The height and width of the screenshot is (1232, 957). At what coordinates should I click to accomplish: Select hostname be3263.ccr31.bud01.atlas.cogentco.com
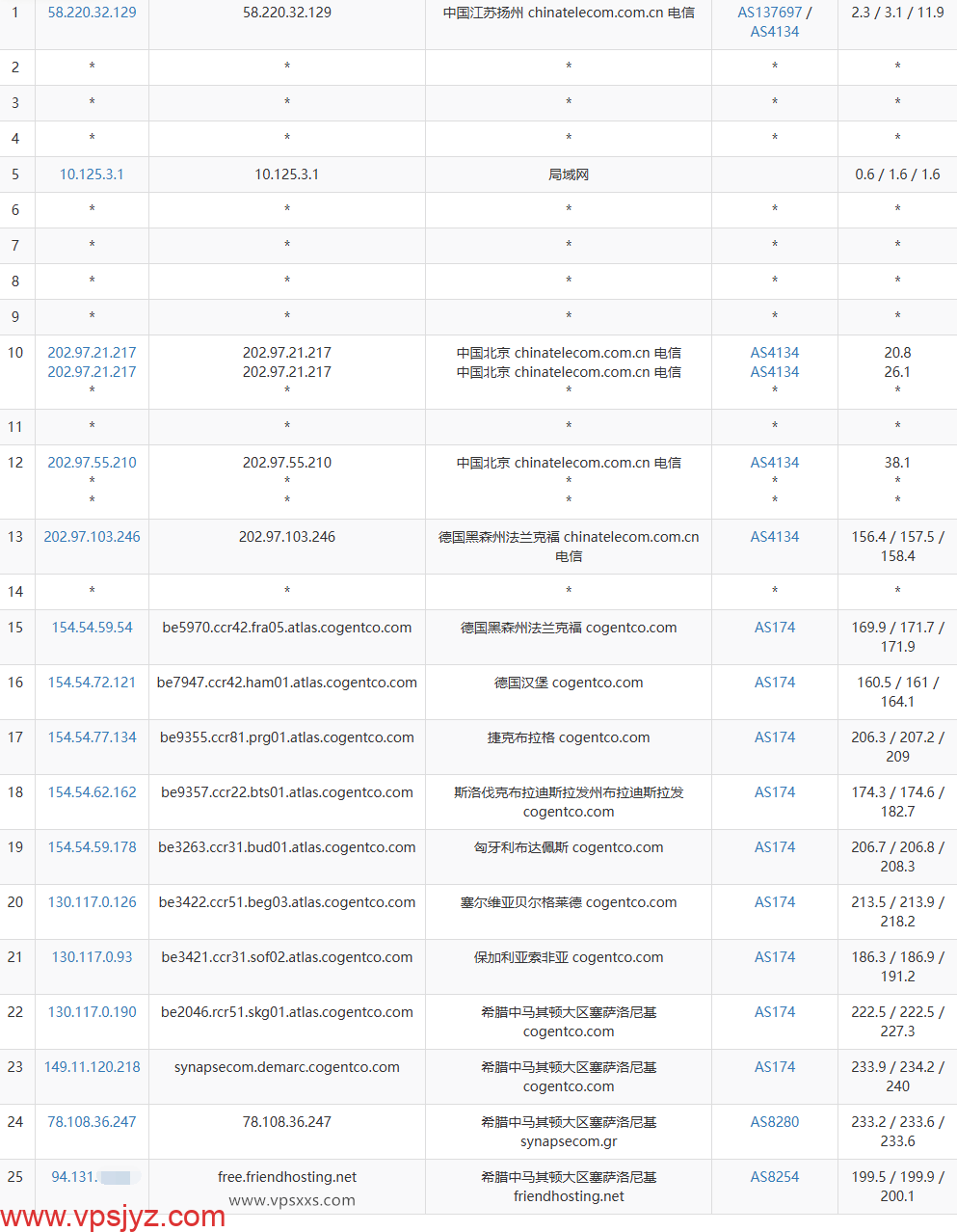(287, 847)
